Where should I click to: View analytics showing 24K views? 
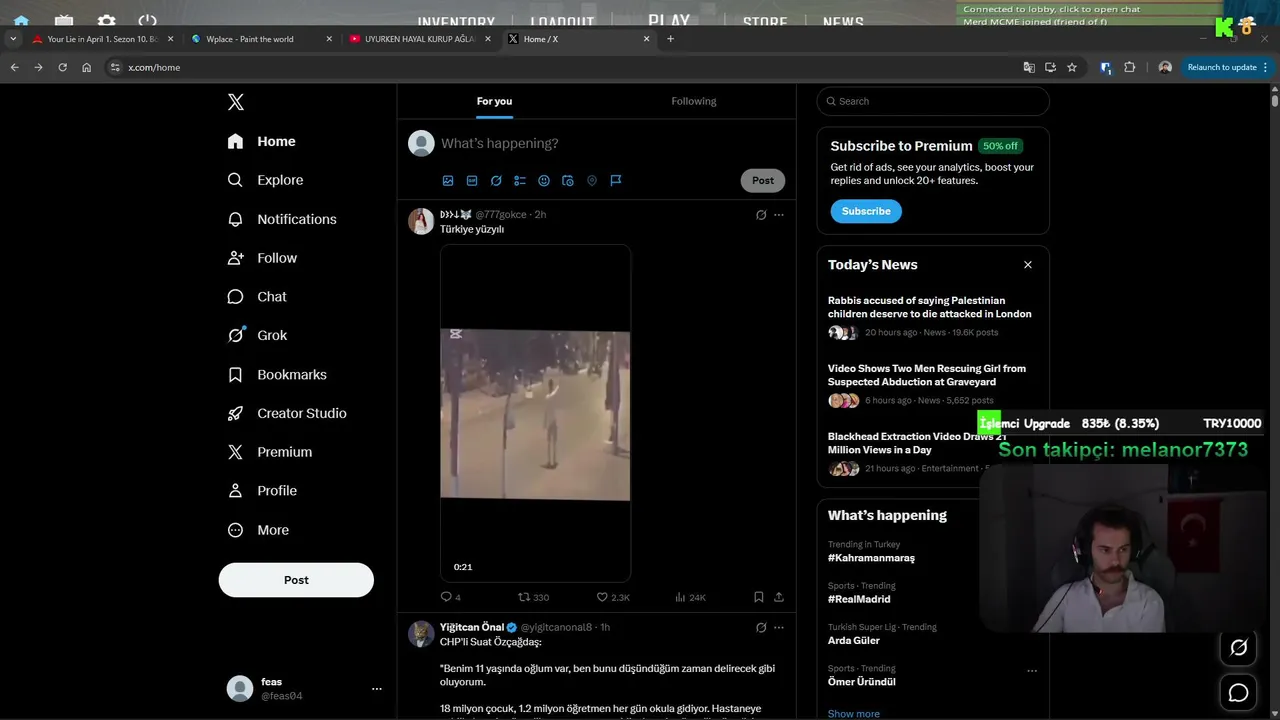690,597
